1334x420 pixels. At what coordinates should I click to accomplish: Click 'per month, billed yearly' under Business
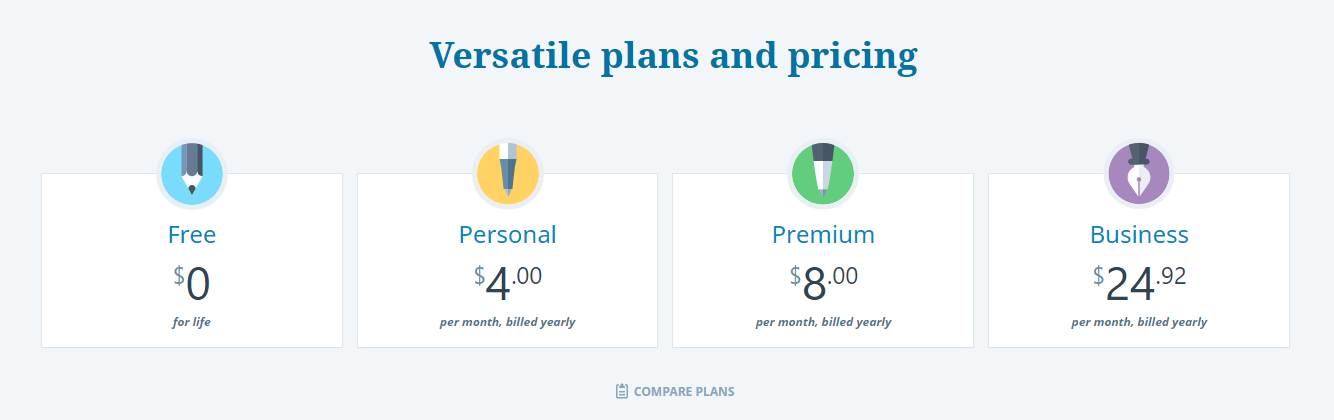tap(1139, 322)
